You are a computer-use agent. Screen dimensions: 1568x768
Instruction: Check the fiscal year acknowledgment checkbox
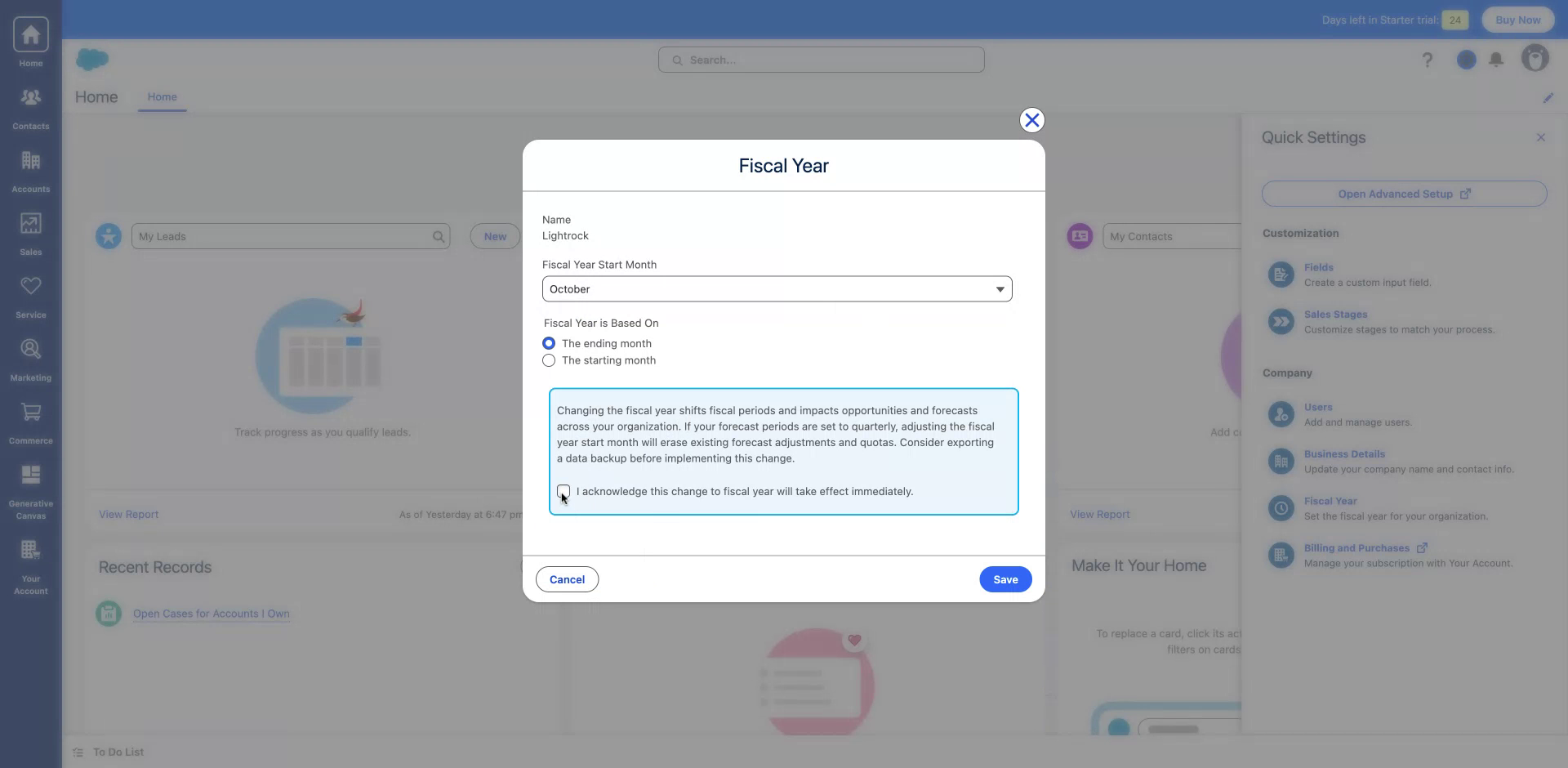tap(563, 491)
